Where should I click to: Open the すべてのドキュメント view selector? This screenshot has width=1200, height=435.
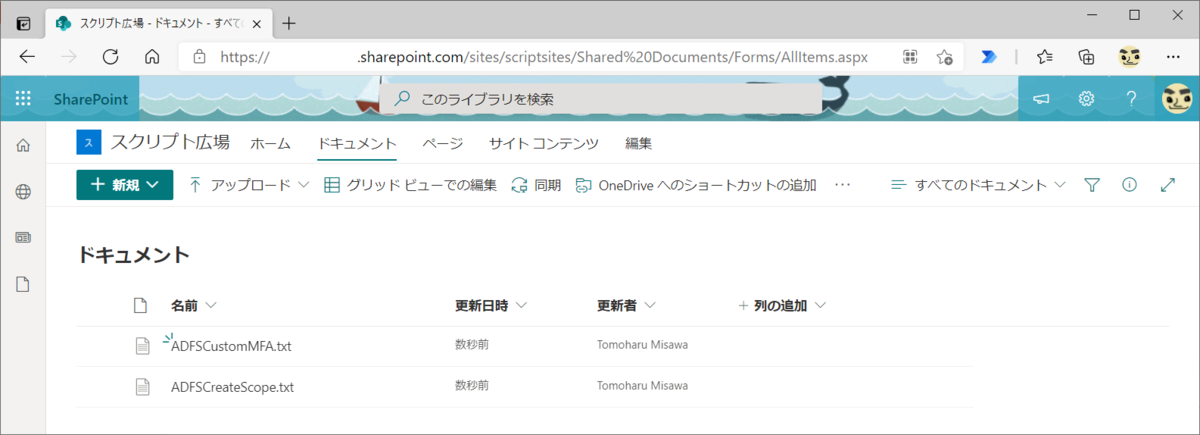click(978, 185)
